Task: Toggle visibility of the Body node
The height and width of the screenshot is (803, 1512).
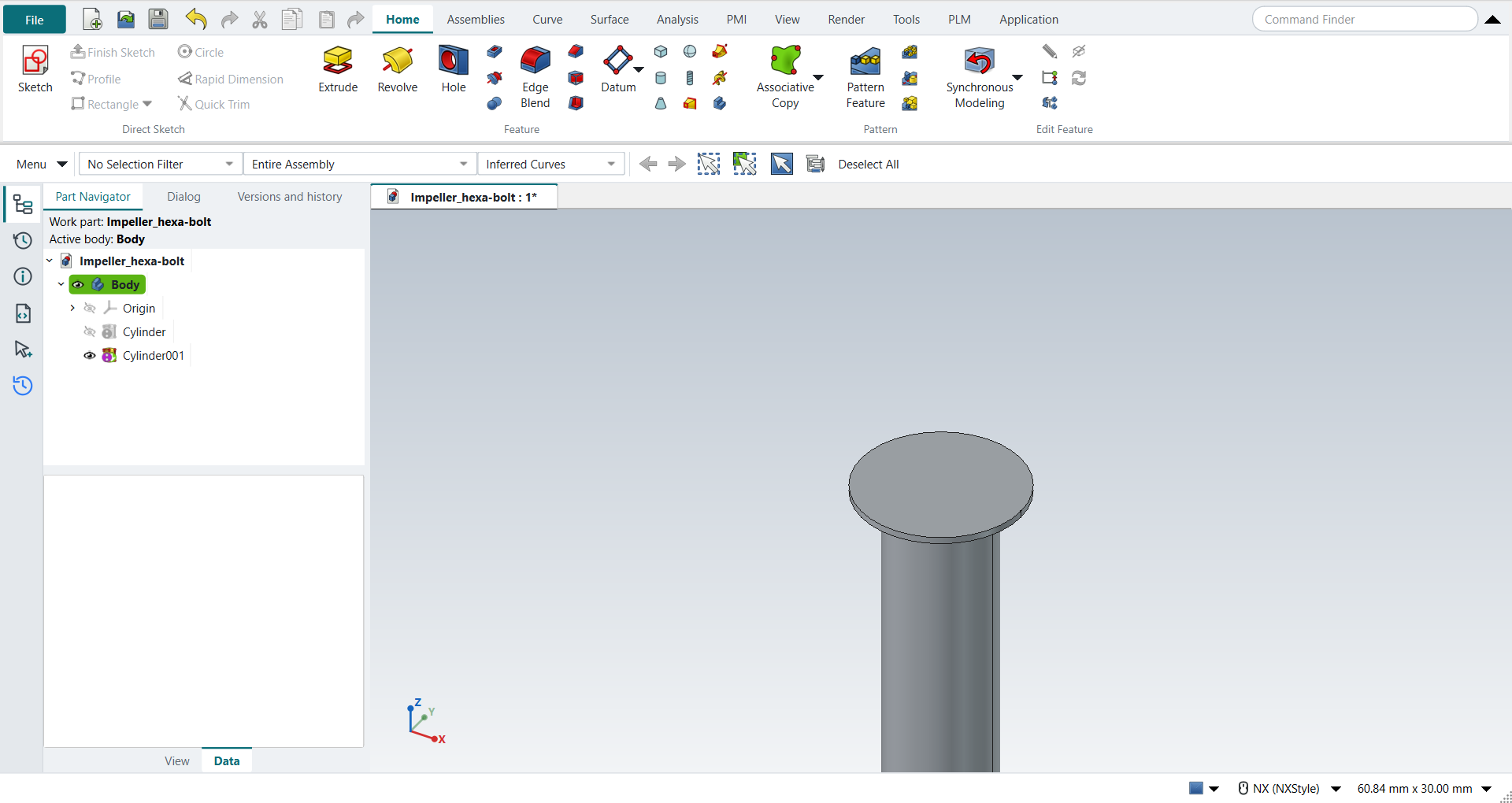Action: pos(79,285)
